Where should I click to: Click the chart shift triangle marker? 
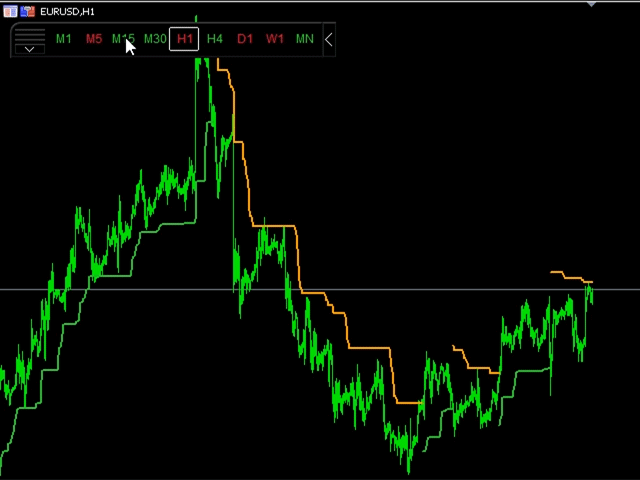tap(591, 4)
